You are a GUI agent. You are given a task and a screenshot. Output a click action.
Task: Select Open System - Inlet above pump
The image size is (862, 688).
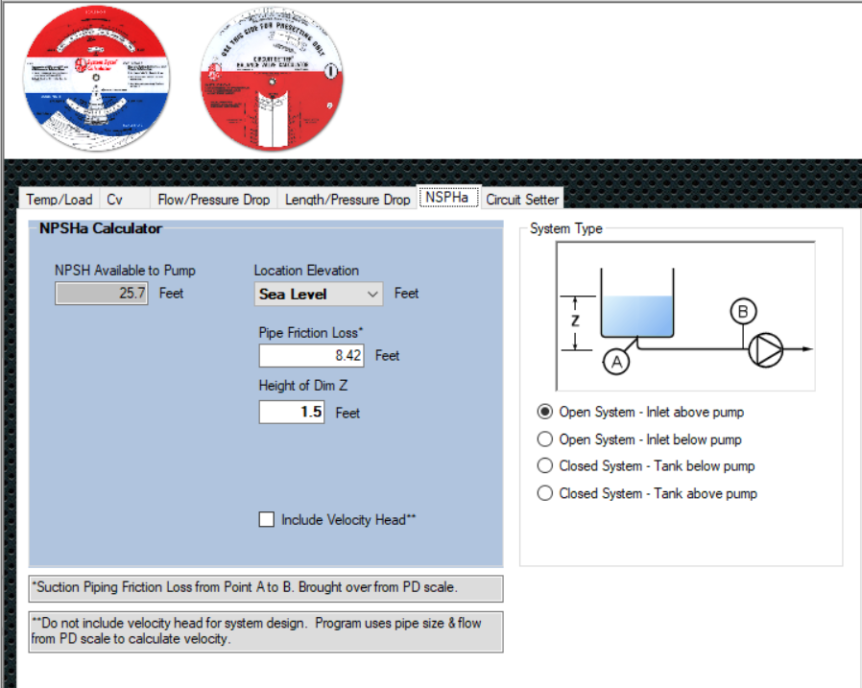(x=545, y=411)
